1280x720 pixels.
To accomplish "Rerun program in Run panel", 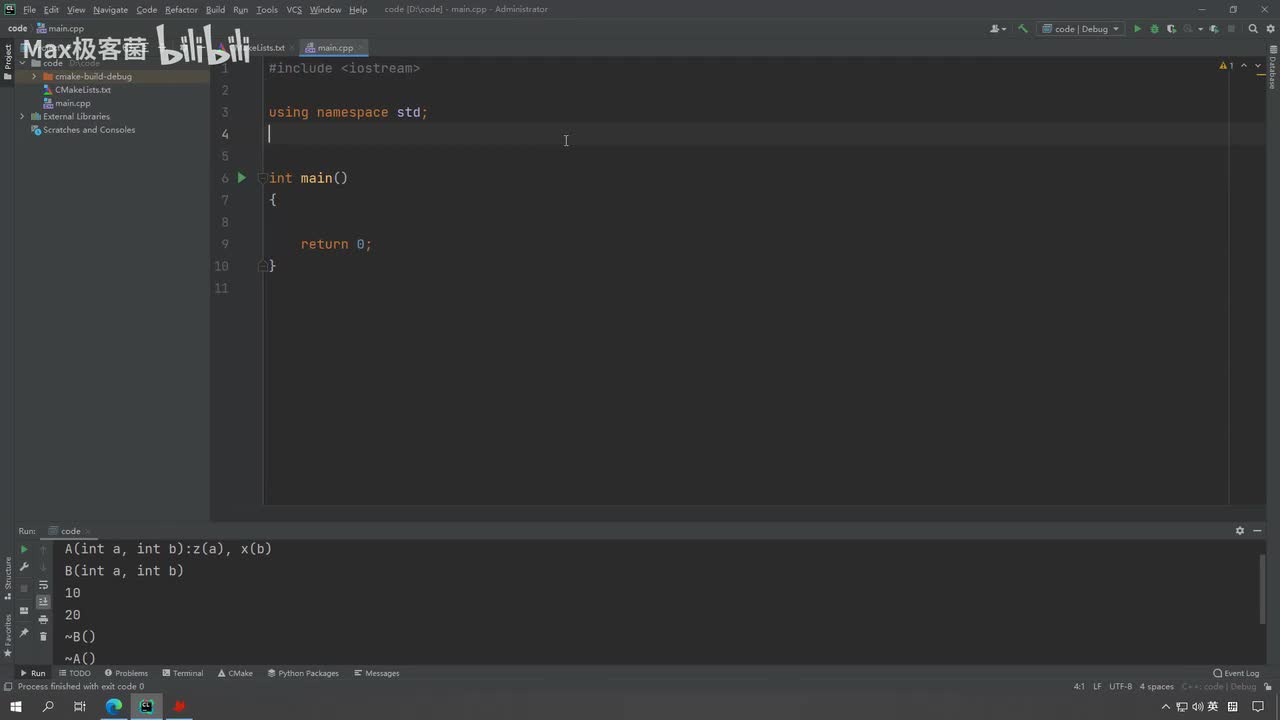I will pos(24,549).
